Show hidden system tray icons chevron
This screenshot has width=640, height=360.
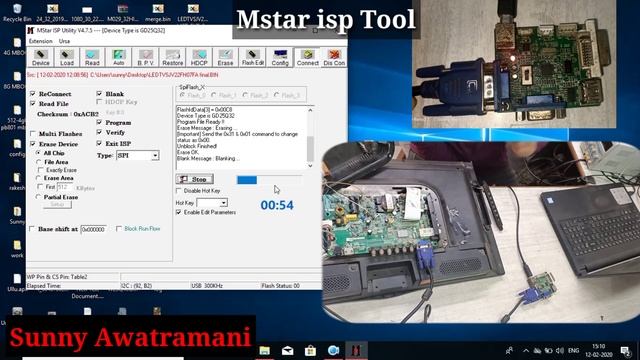coord(525,351)
